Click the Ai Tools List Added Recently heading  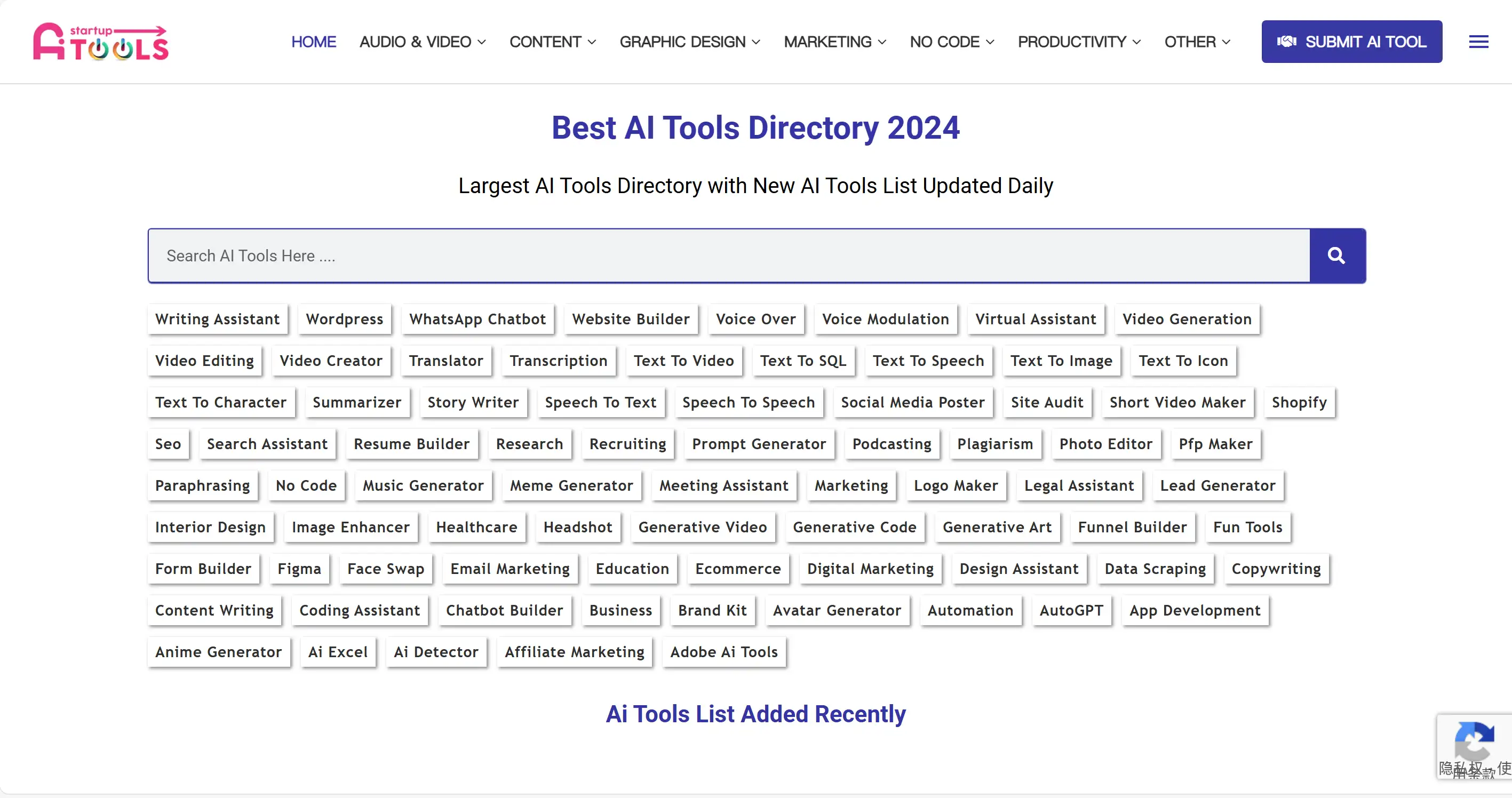coord(756,714)
